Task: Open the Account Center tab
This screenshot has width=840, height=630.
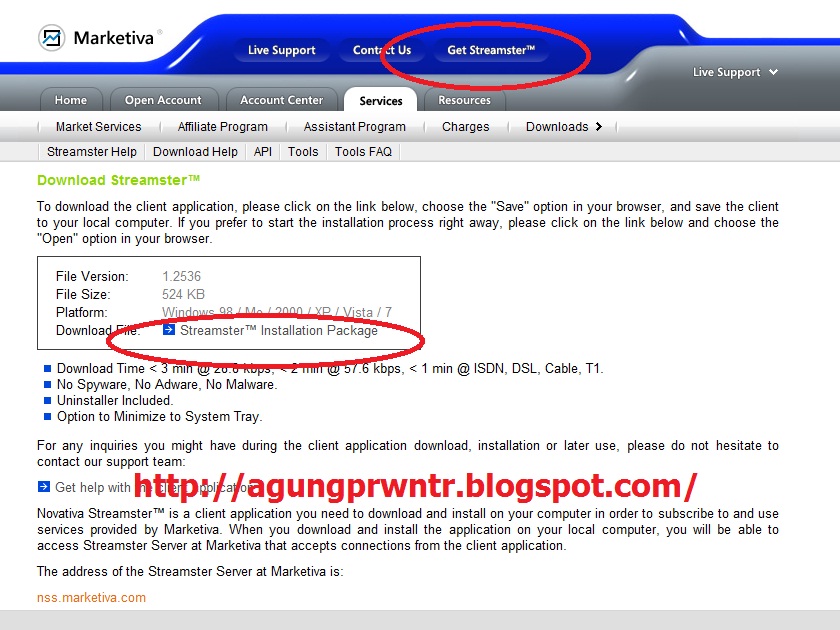Action: 282,100
